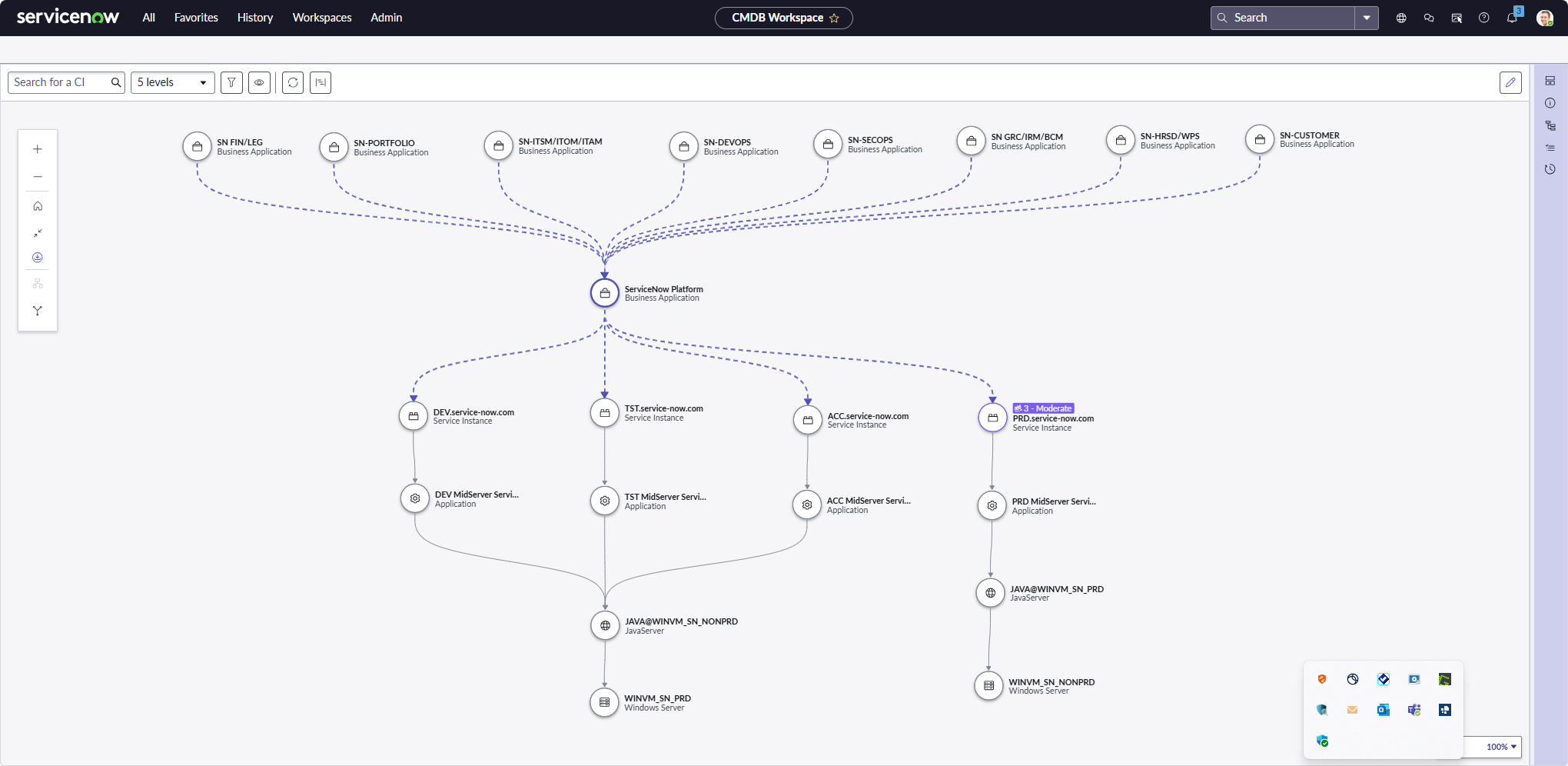Favorite CMDB Workspace with the star
Screen dimensions: 1568x766
click(x=834, y=18)
